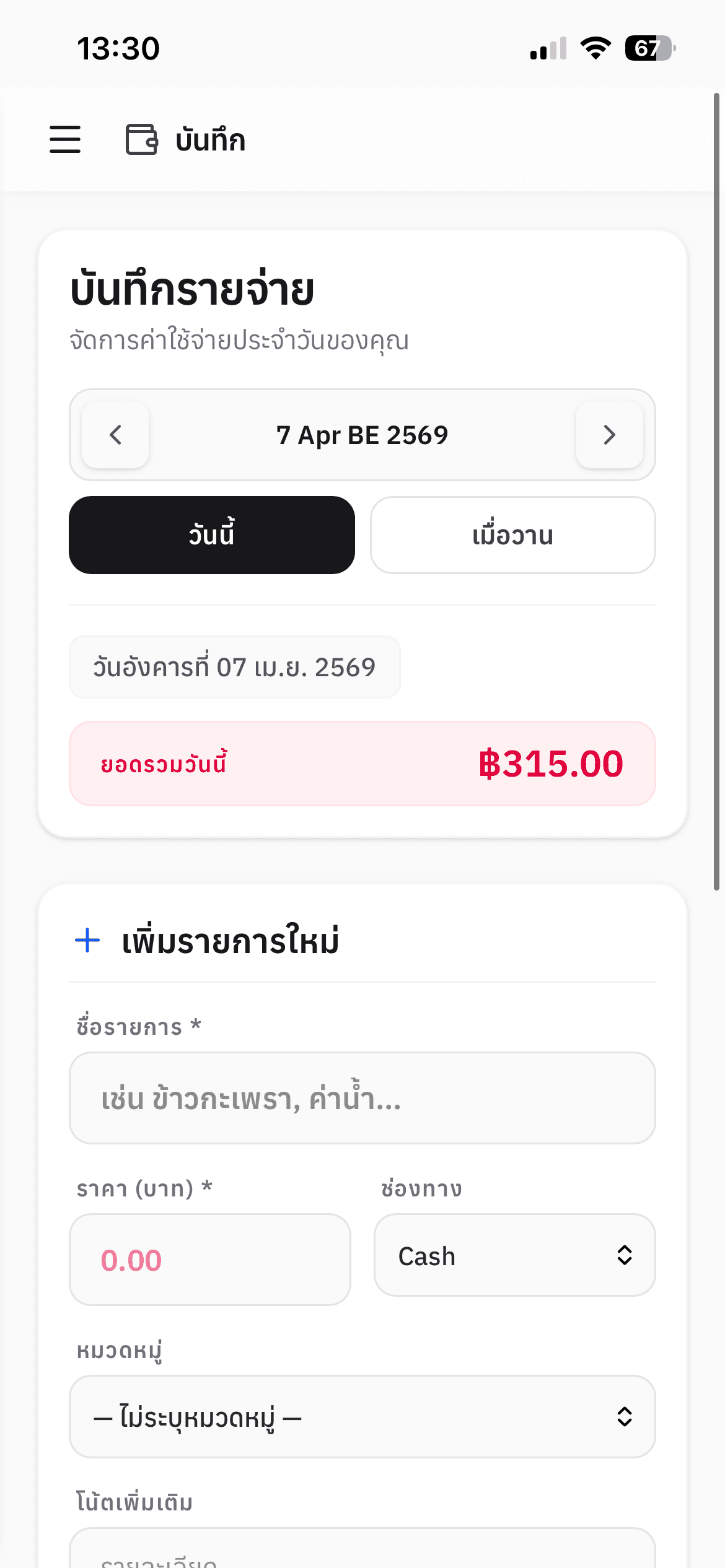
Task: Tap the ยอดรวมวันนี้ ฿315.00 total card
Action: pyautogui.click(x=362, y=764)
